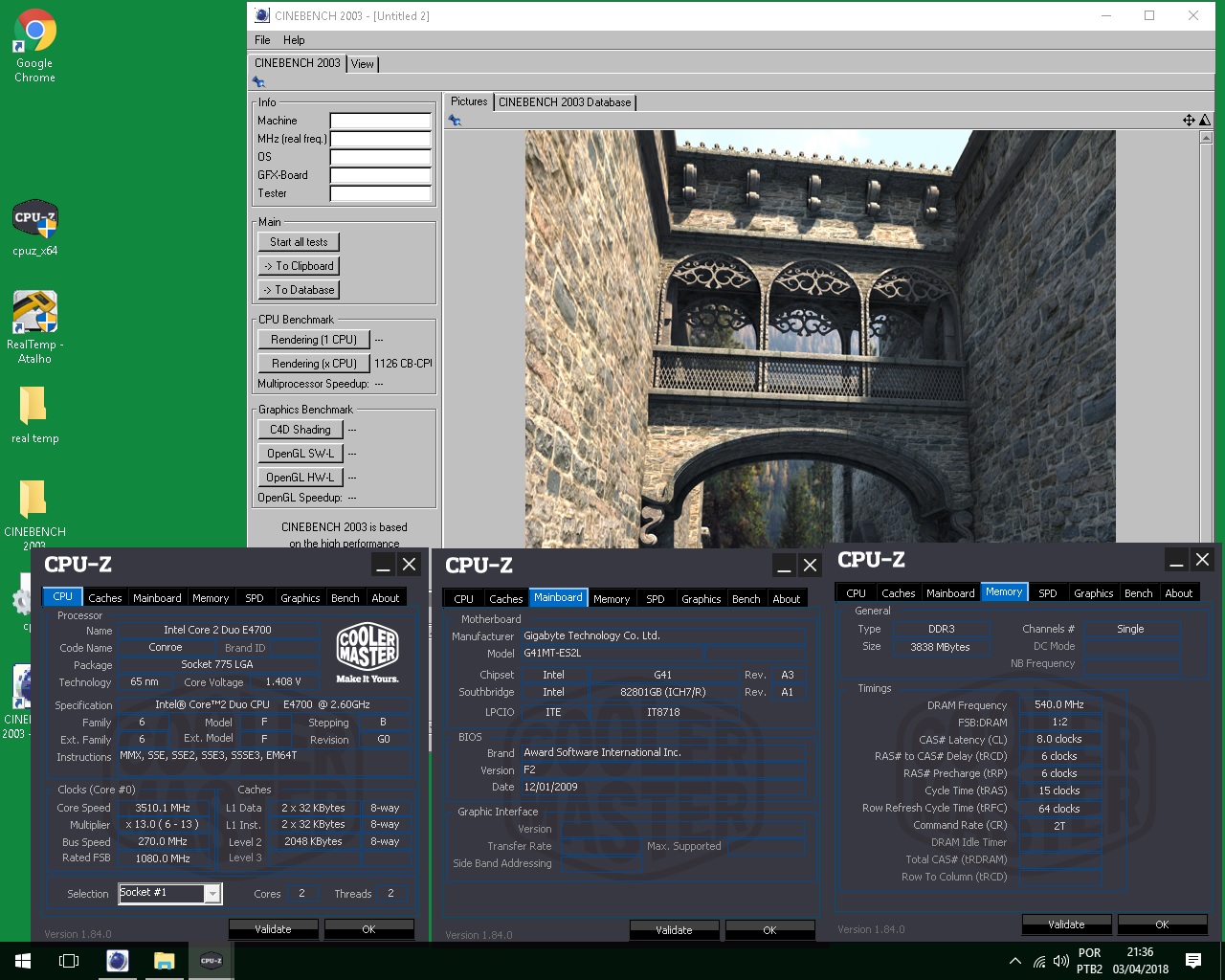Click scrollbar up arrow in Pictures panel
This screenshot has width=1225, height=980.
[x=1206, y=138]
